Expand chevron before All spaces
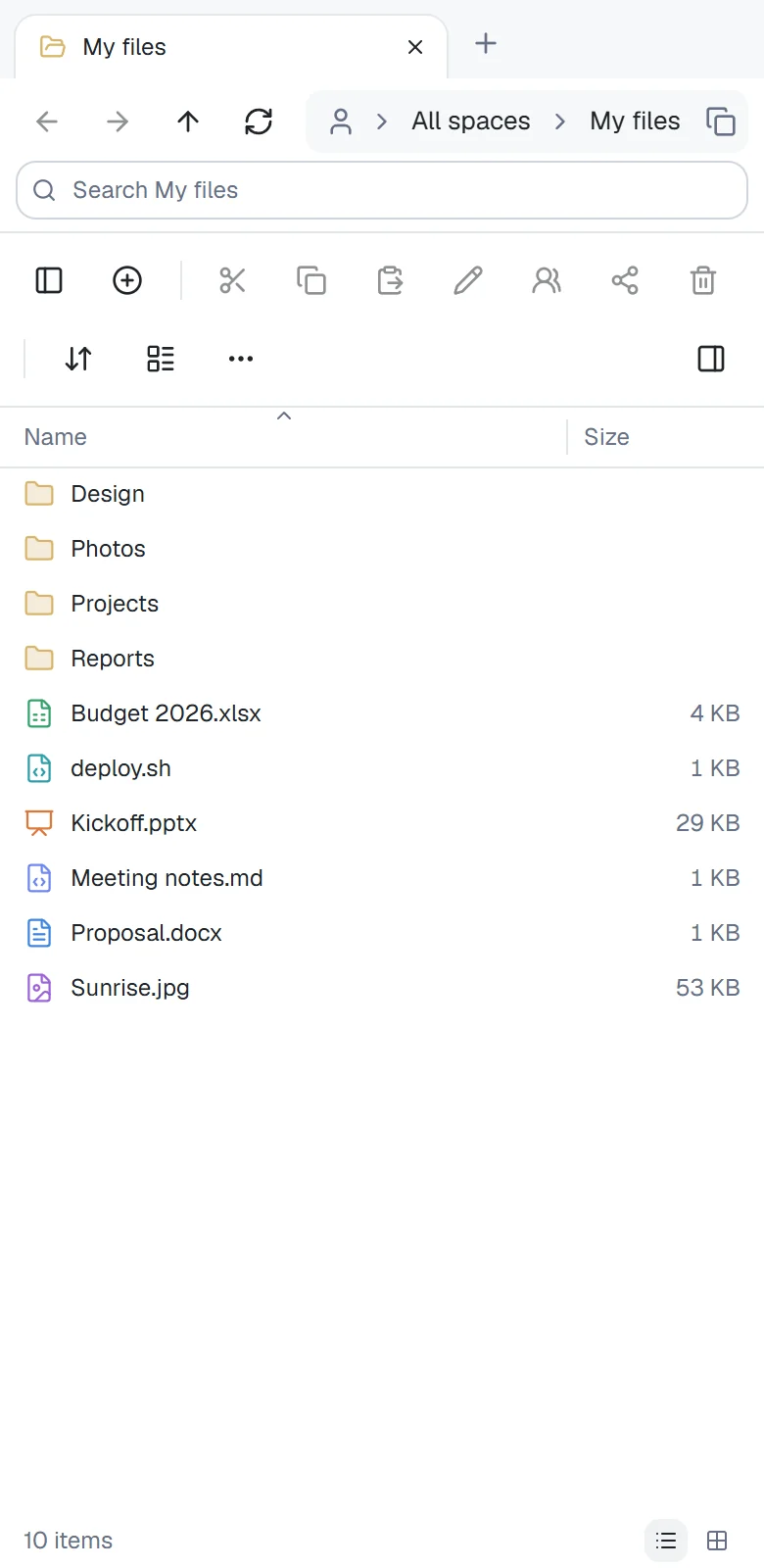 coord(382,122)
